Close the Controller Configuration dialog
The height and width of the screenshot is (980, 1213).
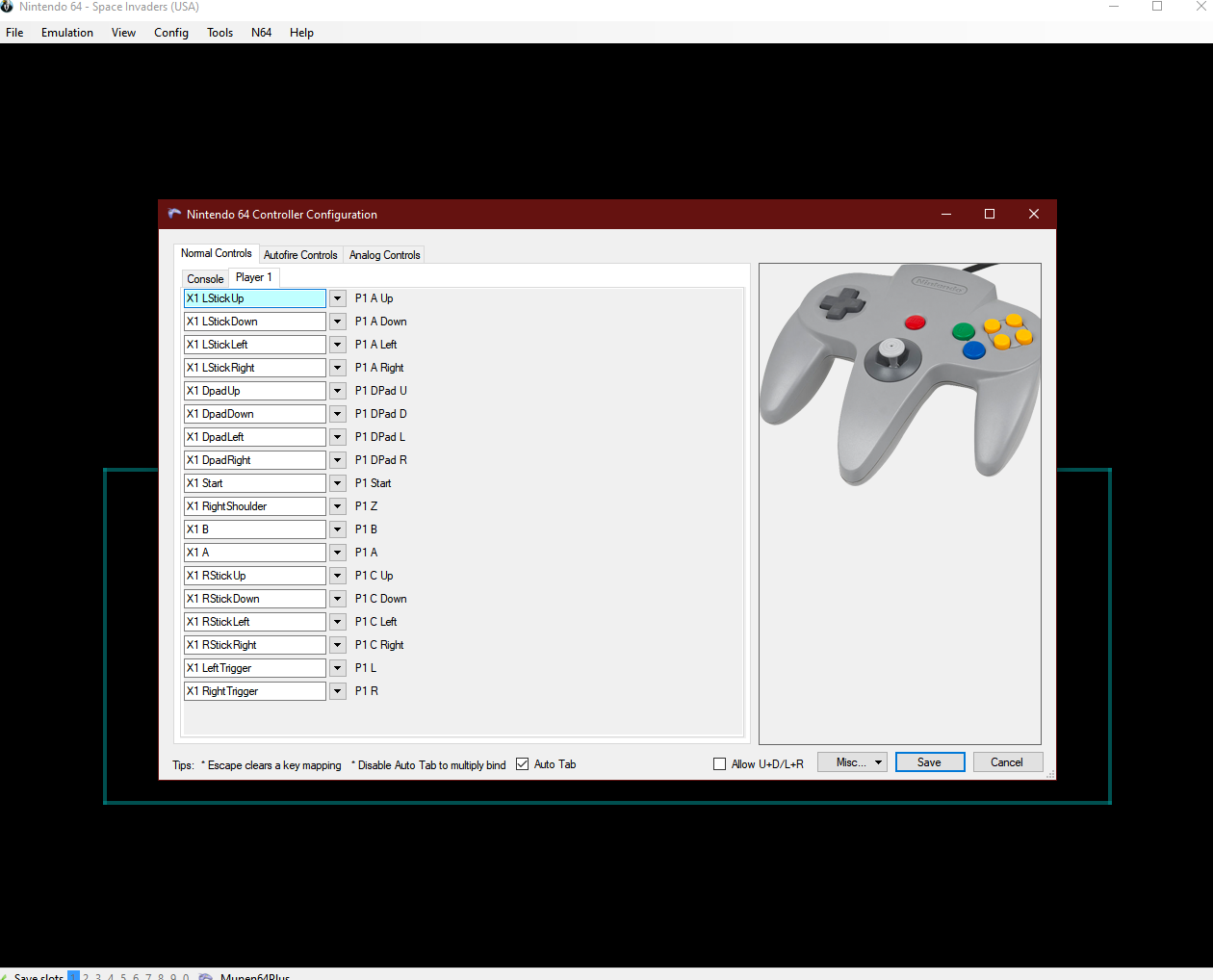[1034, 214]
